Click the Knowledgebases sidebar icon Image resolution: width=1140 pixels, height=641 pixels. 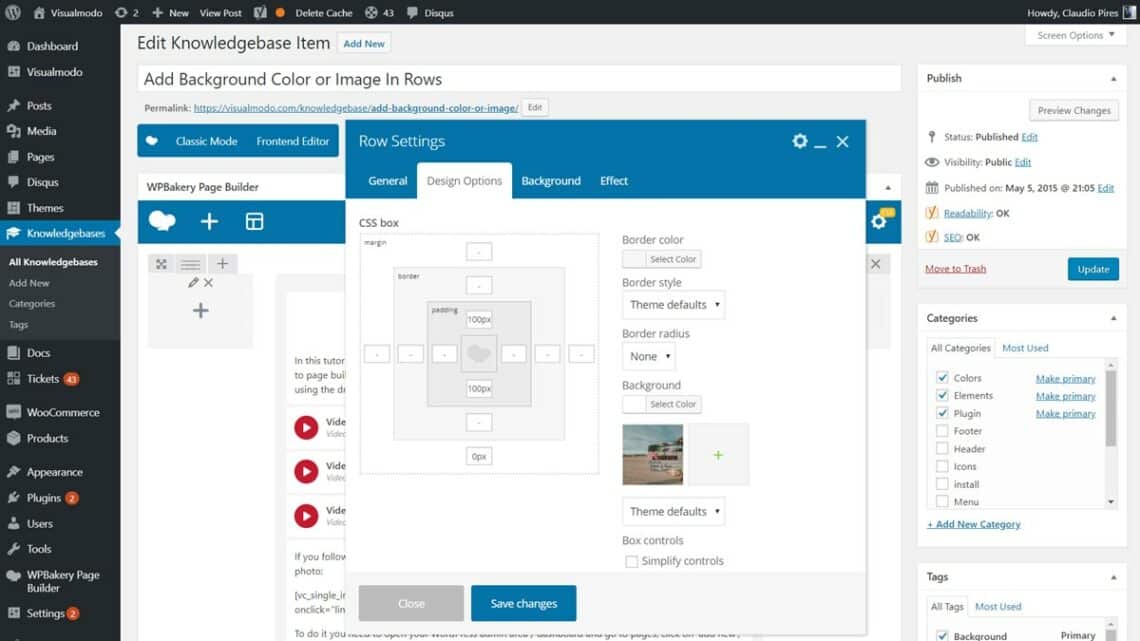[13, 233]
